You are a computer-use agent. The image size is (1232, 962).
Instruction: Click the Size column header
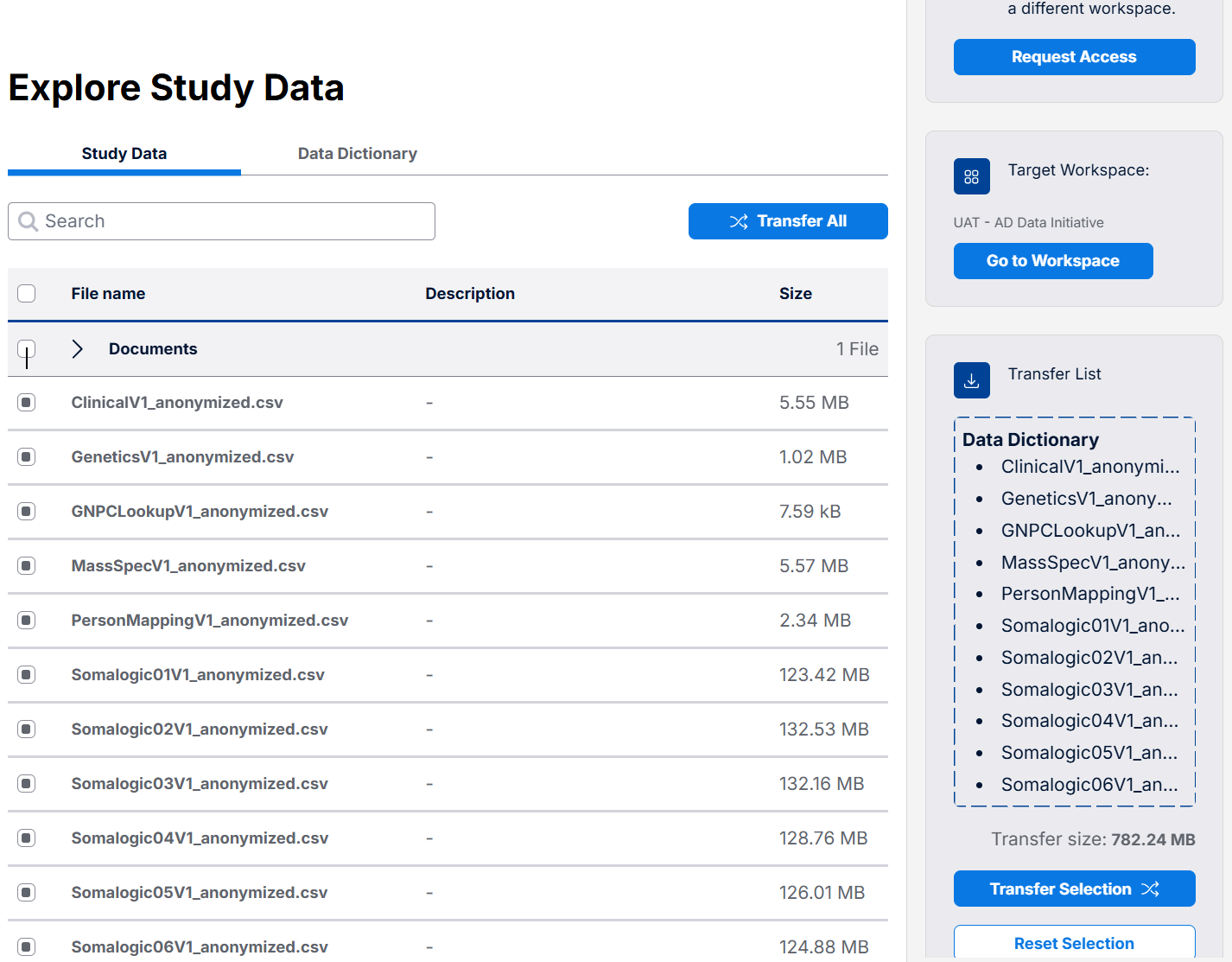tap(795, 293)
